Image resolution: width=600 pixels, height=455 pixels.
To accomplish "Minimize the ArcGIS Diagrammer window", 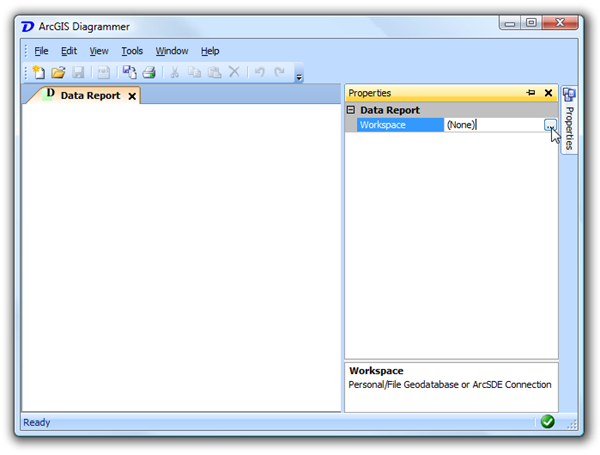I will (x=510, y=23).
